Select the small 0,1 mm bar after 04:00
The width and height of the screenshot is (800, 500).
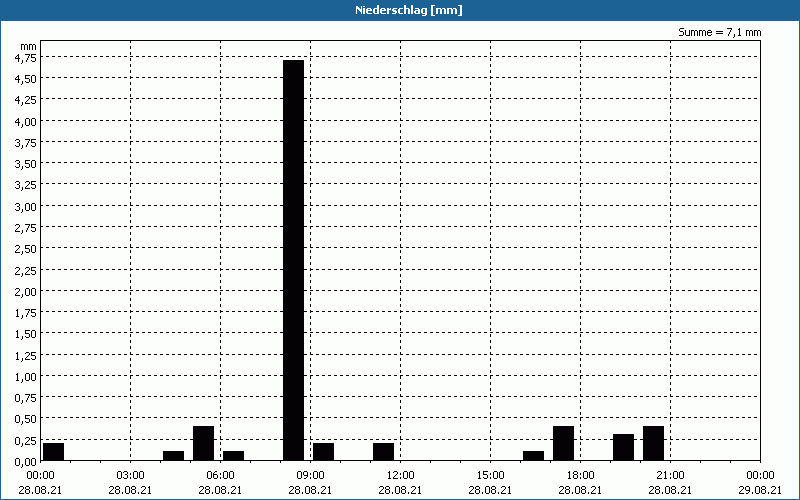173,456
